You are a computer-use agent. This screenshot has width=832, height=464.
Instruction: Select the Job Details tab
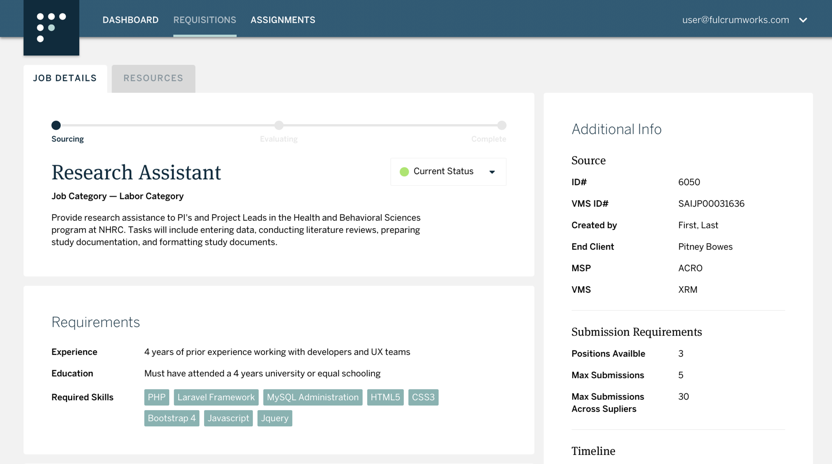65,78
